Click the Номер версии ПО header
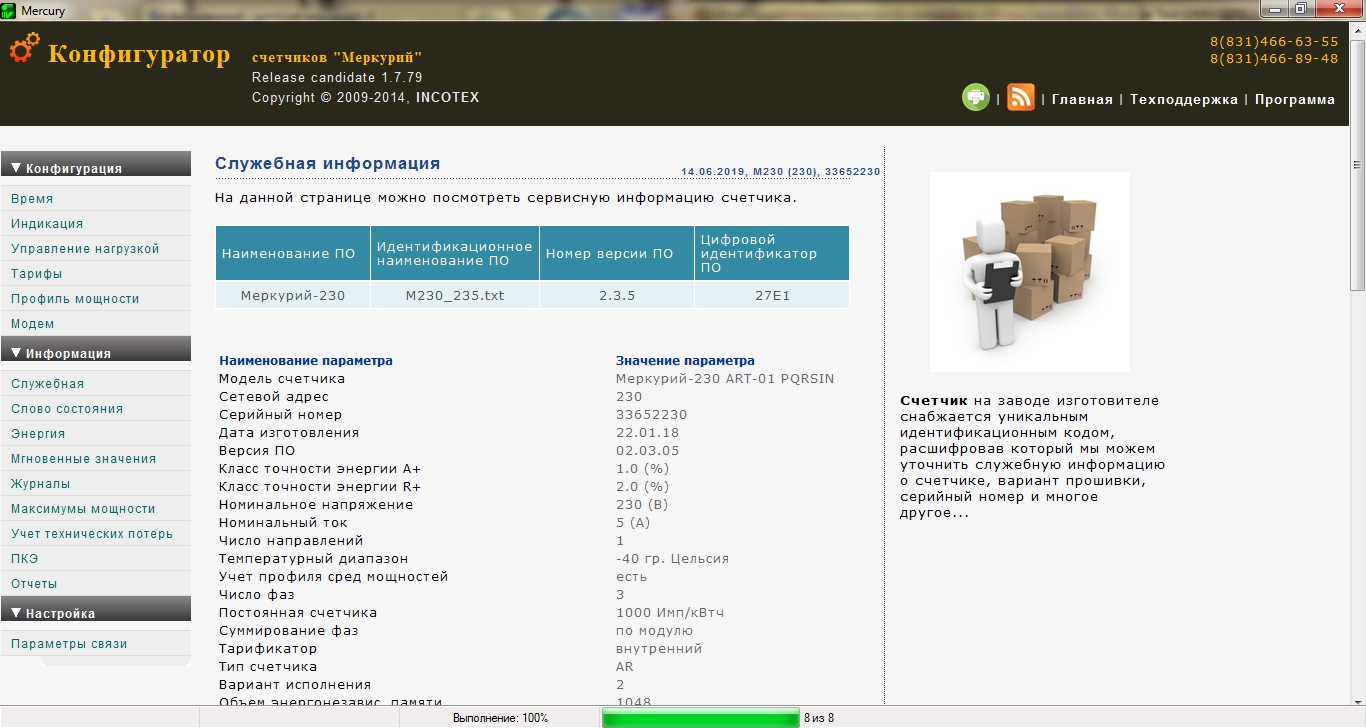 [617, 253]
